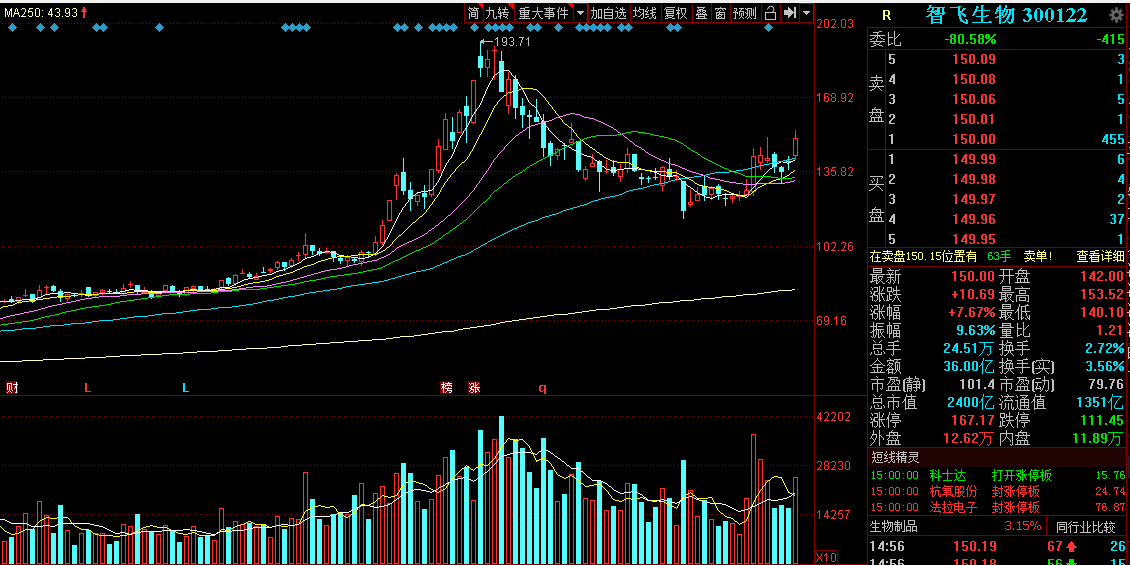
Task: Click 加自选 to add to watchlist
Action: tap(609, 12)
